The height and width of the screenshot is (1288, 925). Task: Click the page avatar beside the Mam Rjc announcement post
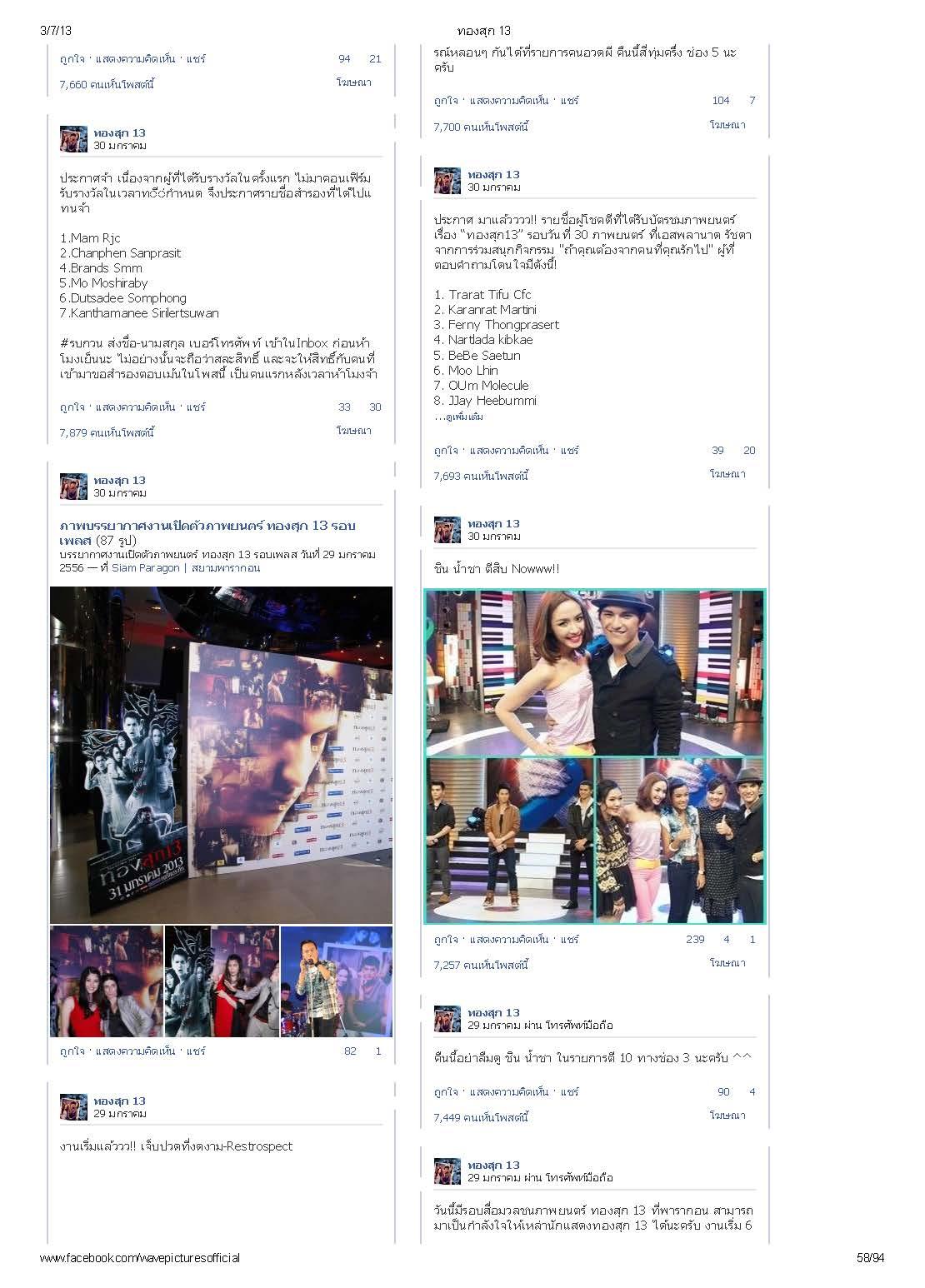pyautogui.click(x=73, y=139)
